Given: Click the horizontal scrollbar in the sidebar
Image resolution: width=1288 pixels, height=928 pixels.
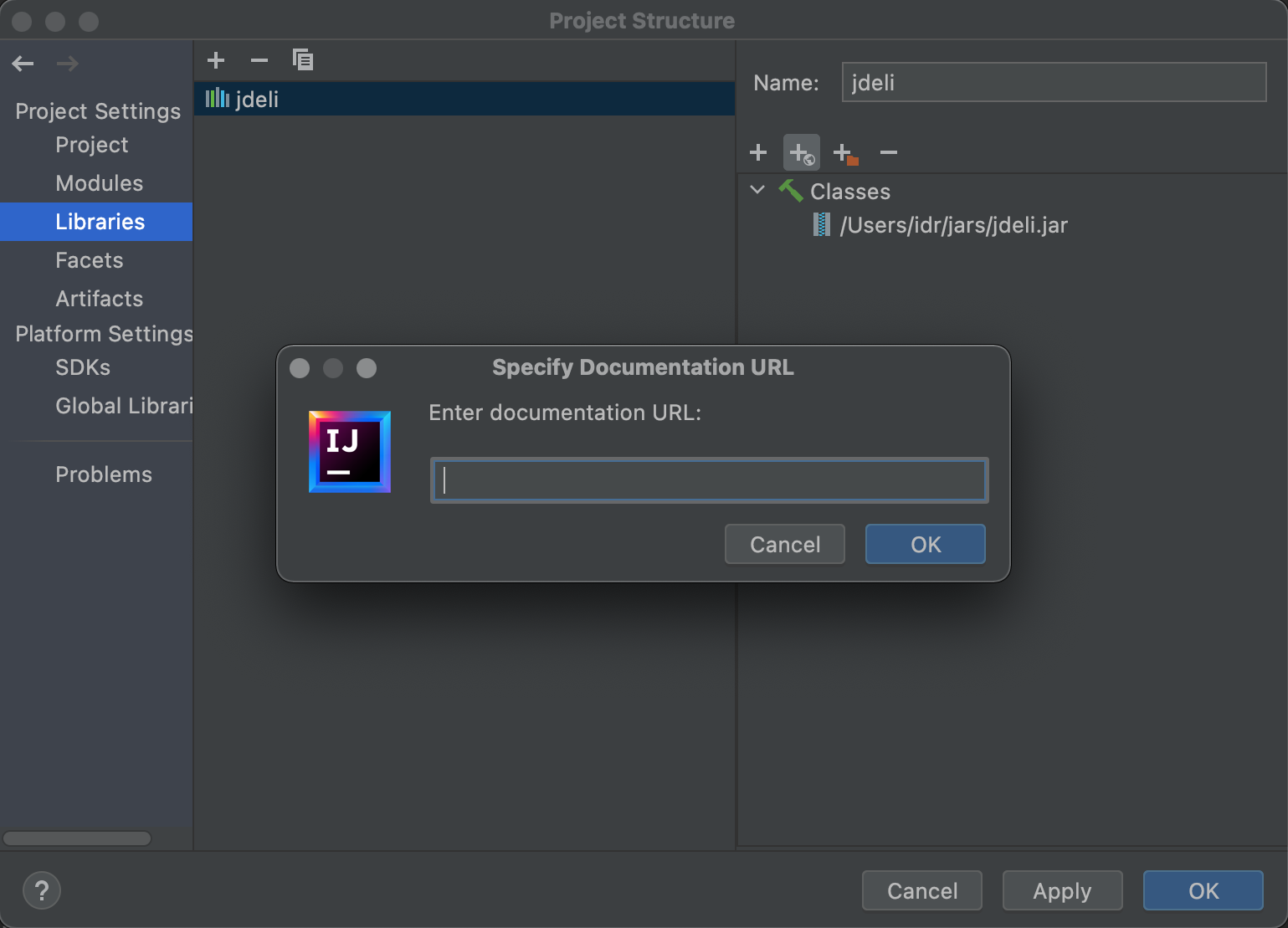Looking at the screenshot, I should [76, 838].
